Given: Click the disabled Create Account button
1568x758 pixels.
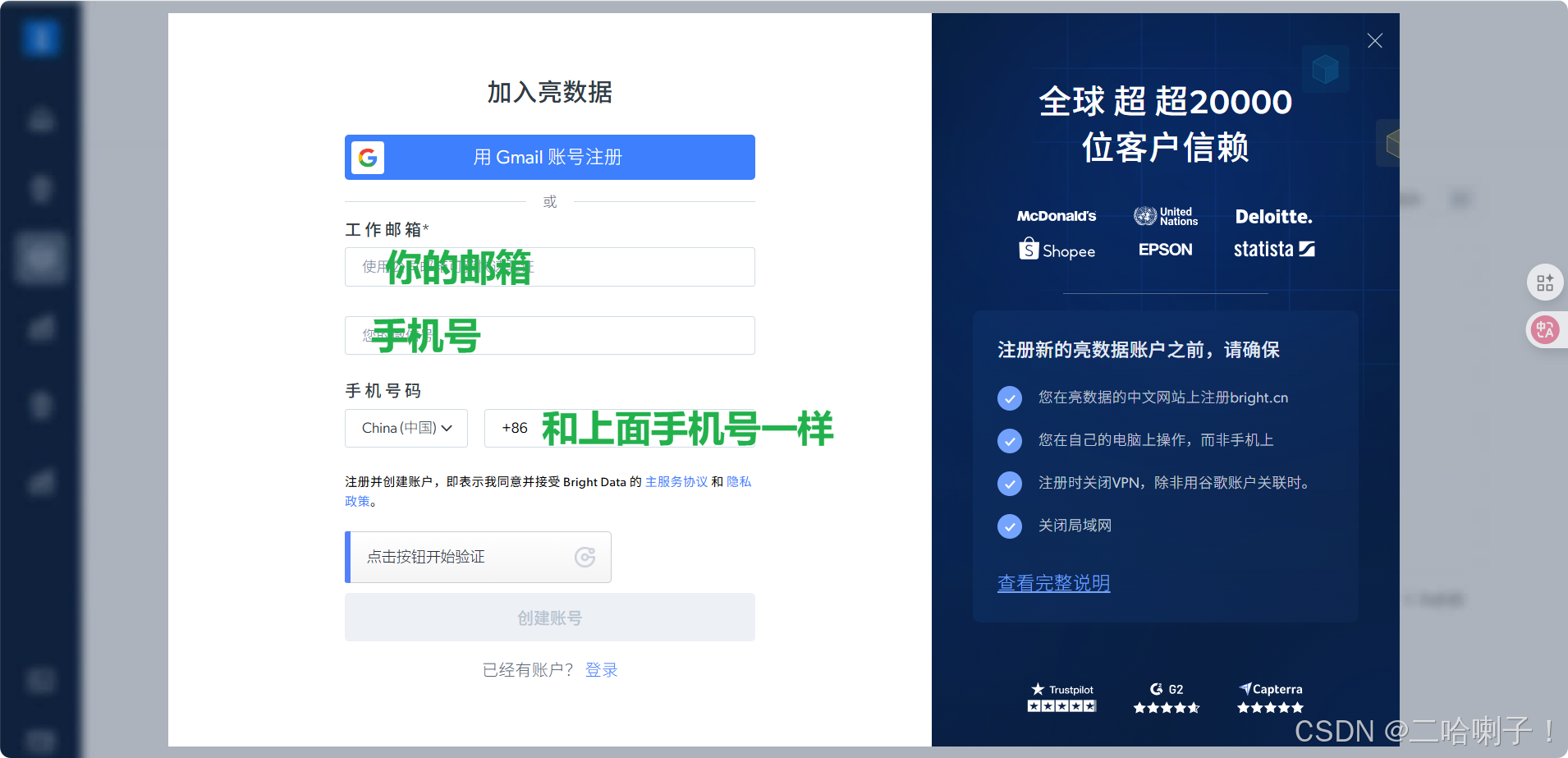Looking at the screenshot, I should coord(549,618).
